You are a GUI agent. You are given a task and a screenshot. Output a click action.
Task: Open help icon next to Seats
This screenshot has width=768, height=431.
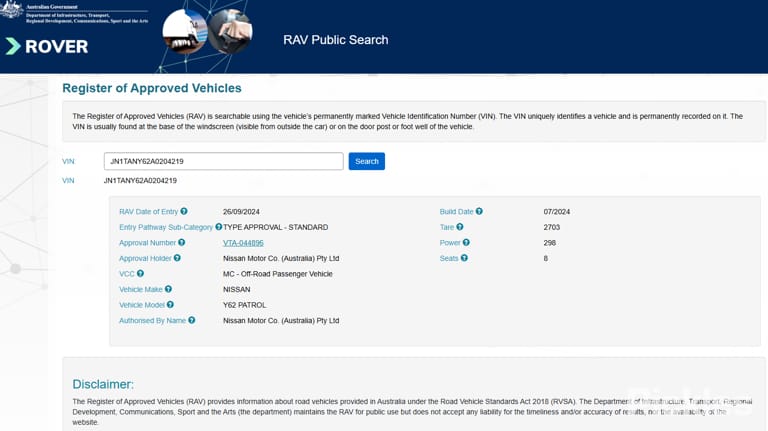pos(464,258)
